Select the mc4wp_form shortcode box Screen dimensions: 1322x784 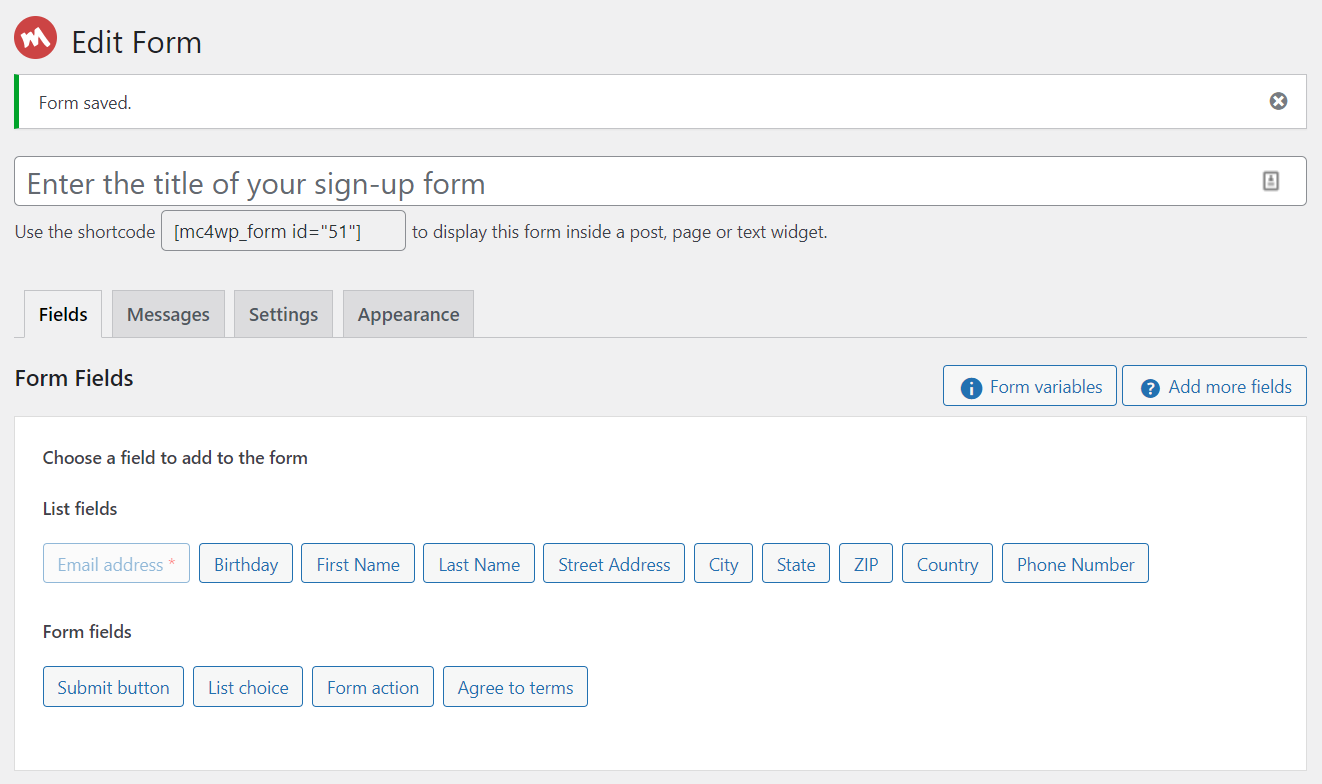click(283, 231)
